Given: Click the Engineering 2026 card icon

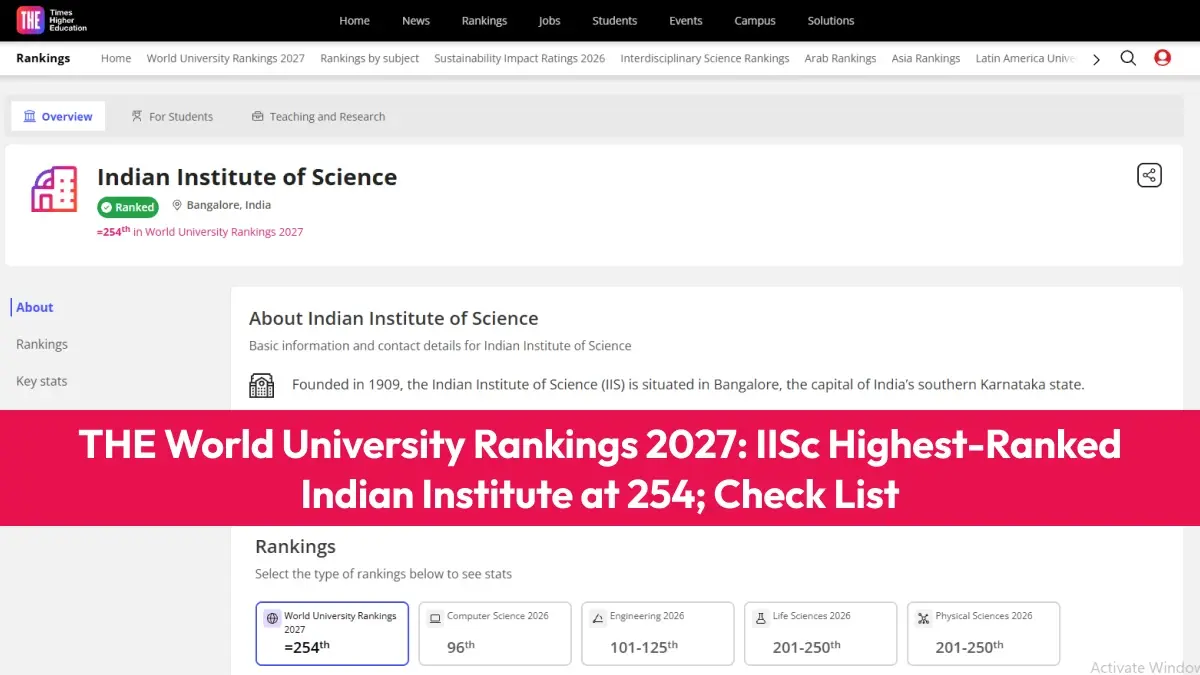Looking at the screenshot, I should coord(598,619).
